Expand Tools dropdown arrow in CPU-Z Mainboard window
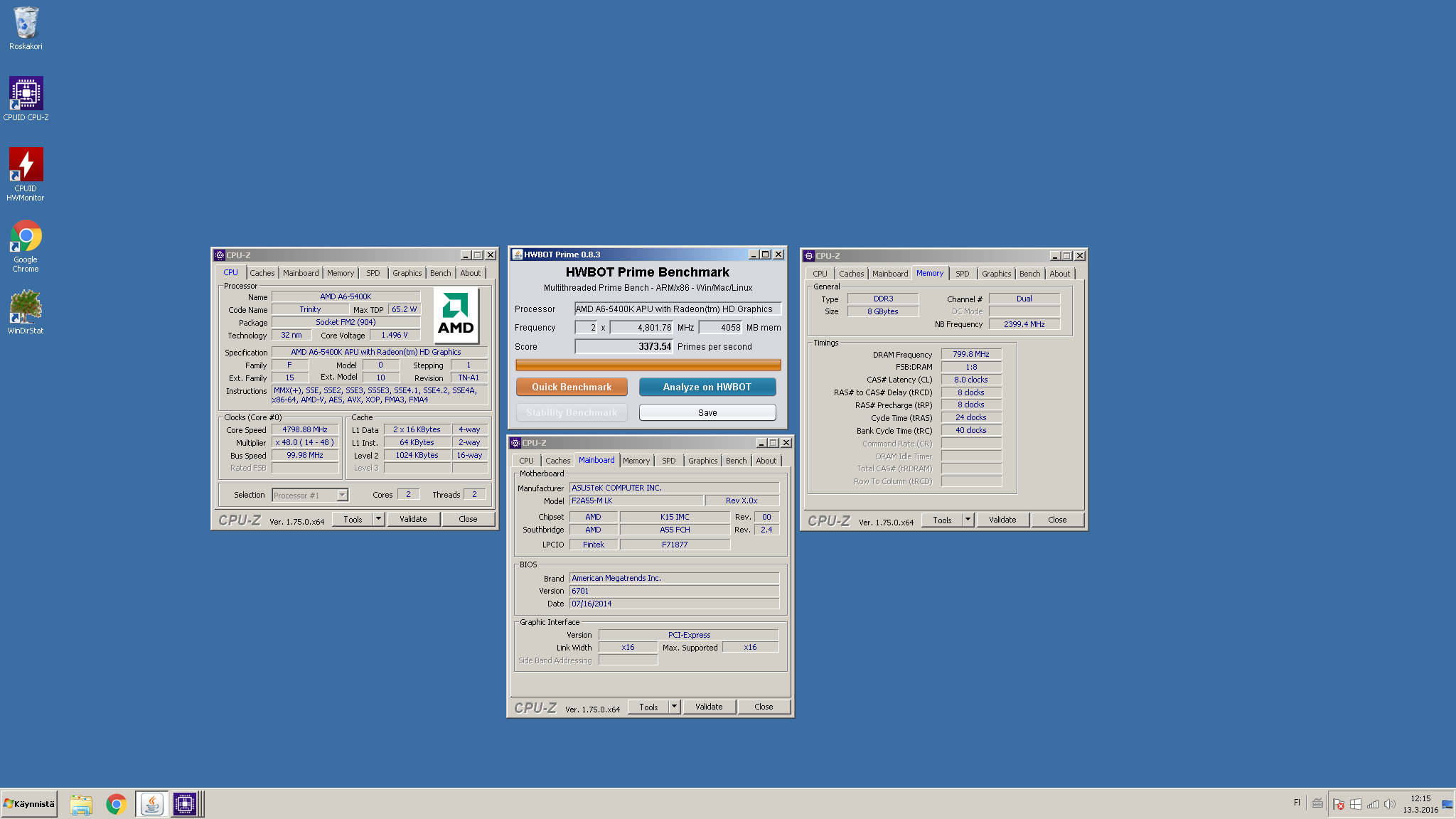Viewport: 1456px width, 819px height. point(675,707)
